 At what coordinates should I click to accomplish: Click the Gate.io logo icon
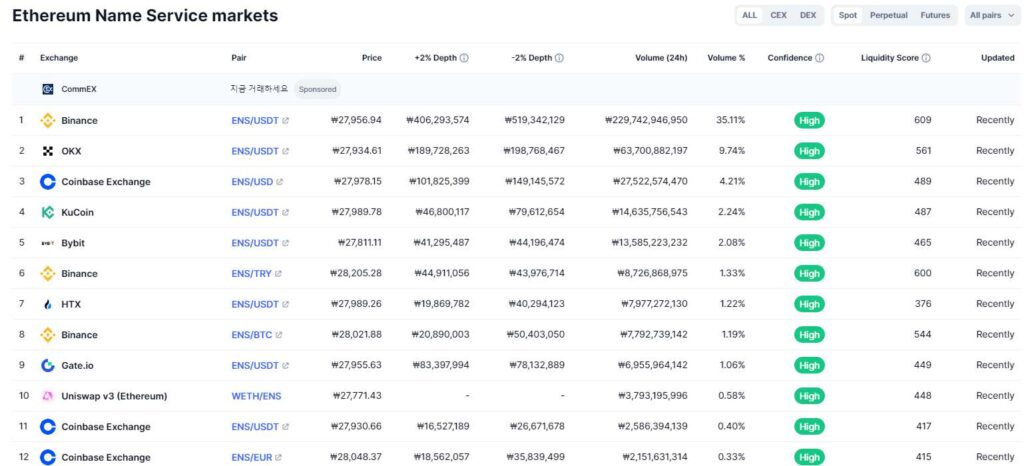[48, 365]
